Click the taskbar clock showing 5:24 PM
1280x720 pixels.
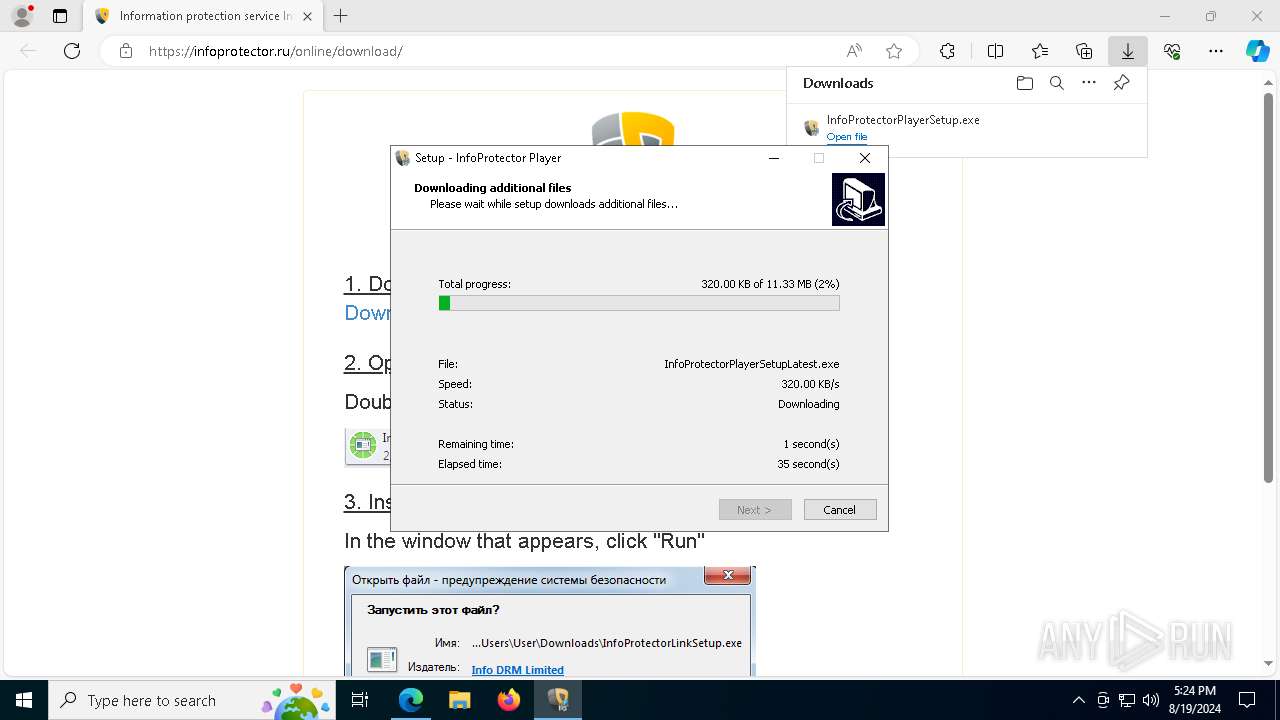[1194, 700]
